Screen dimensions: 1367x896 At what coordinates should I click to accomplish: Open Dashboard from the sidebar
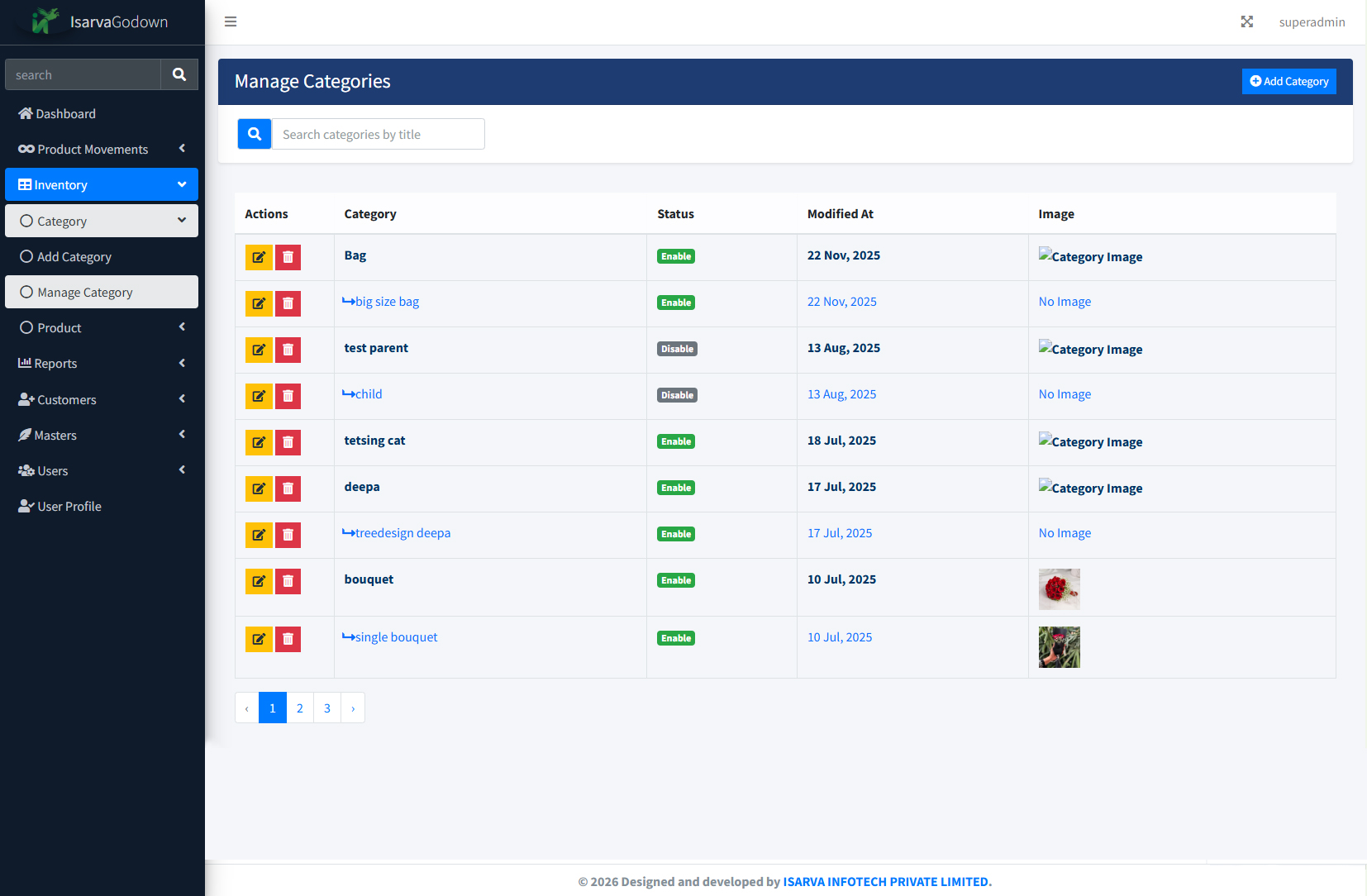tap(102, 113)
